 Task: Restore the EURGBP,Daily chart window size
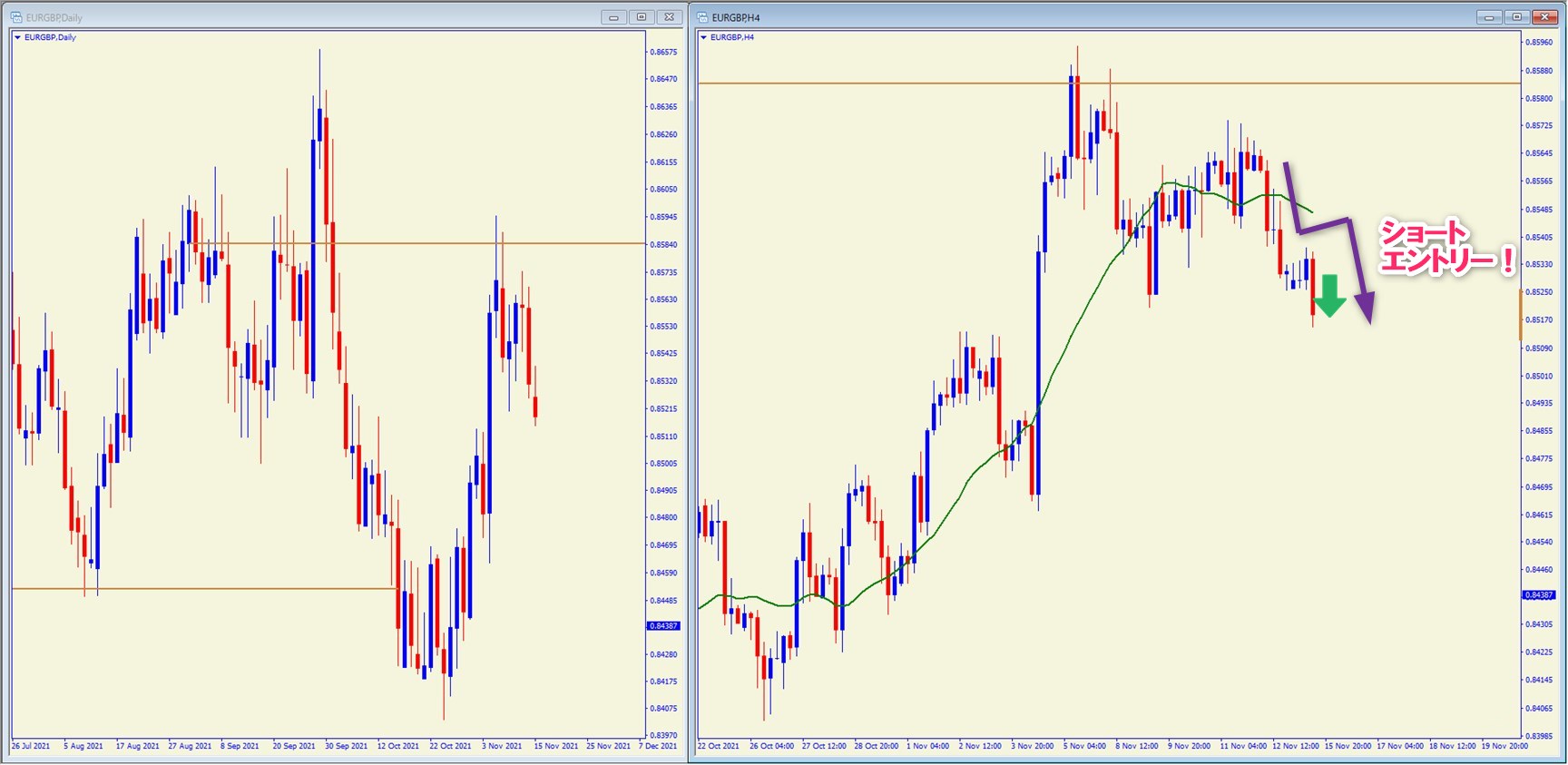coord(642,17)
